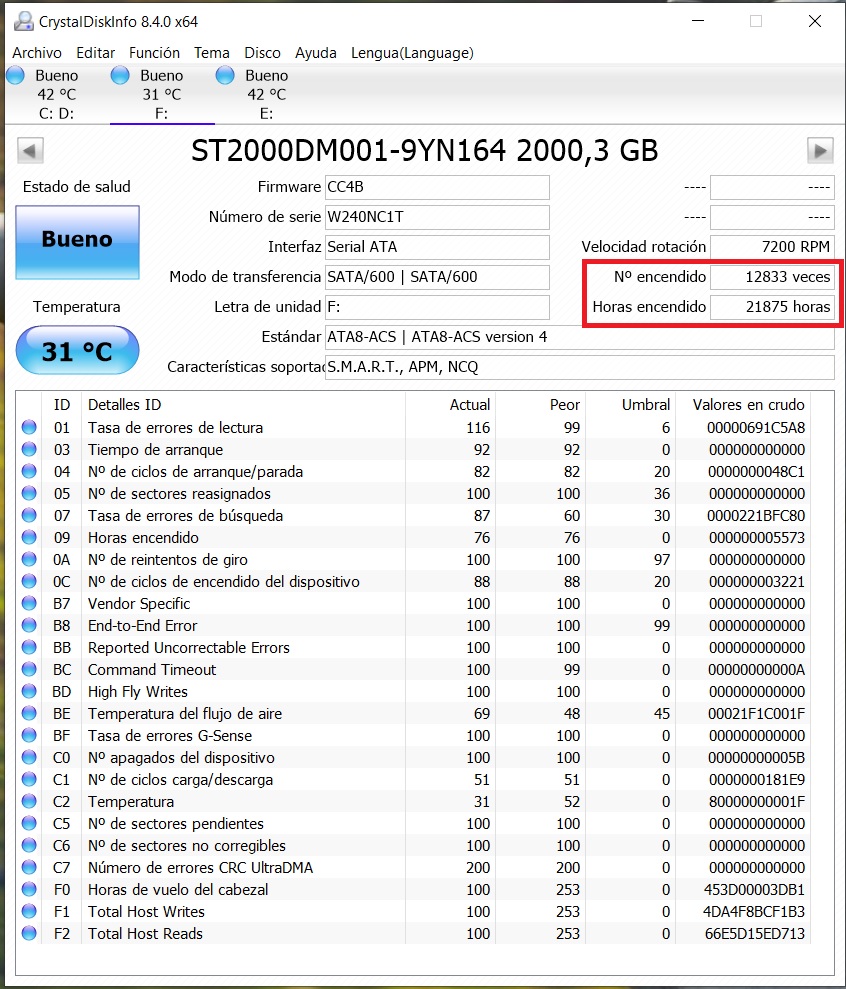Click status orb of Nº de sectores pendientes

coord(29,824)
